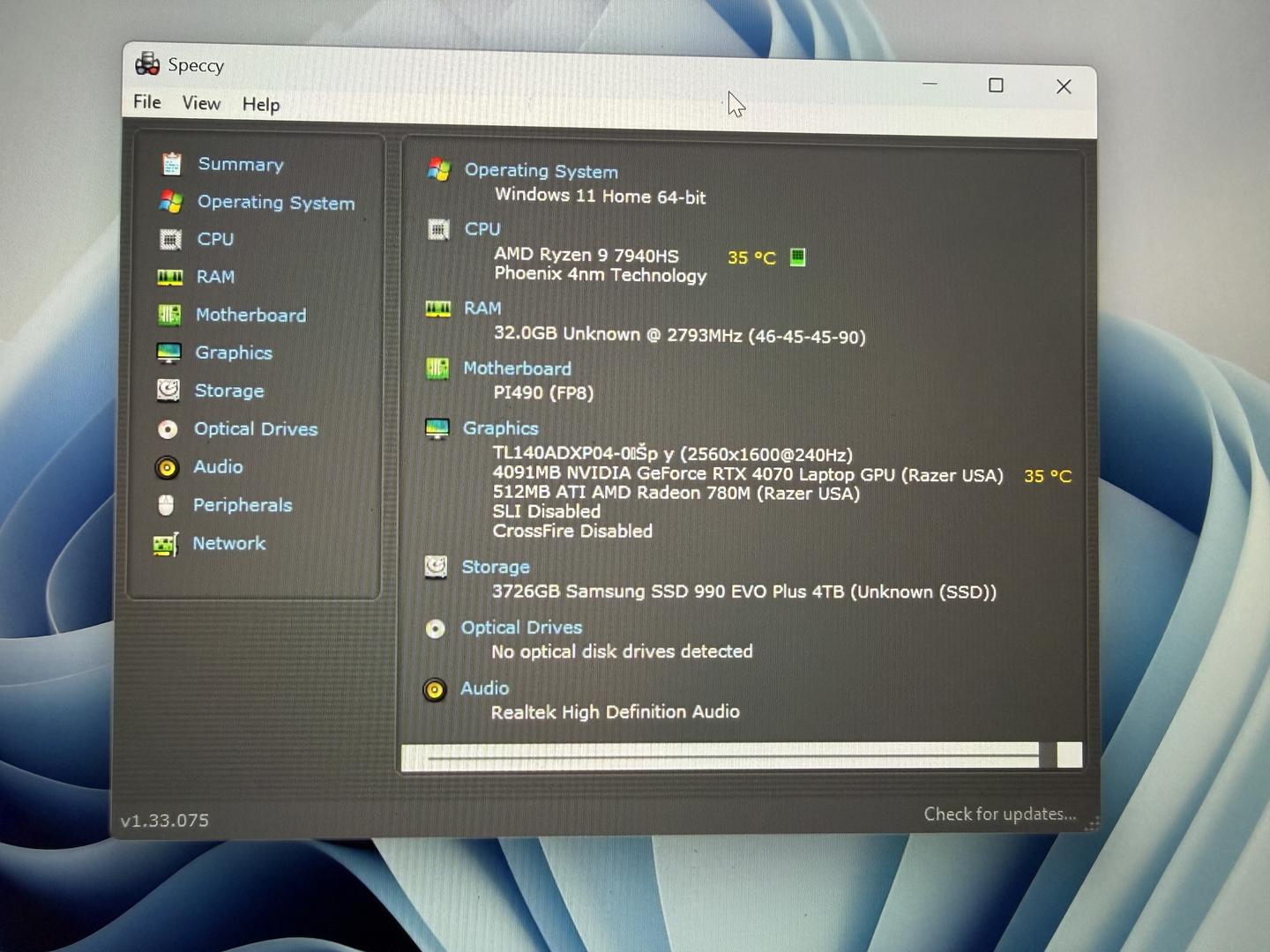The width and height of the screenshot is (1270, 952).
Task: Select Optical Drives in the sidebar
Action: [x=256, y=429]
